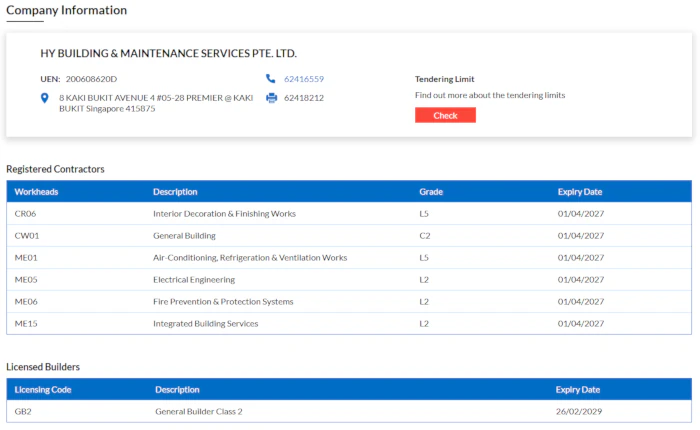Select the CR06 workhead row

26,214
